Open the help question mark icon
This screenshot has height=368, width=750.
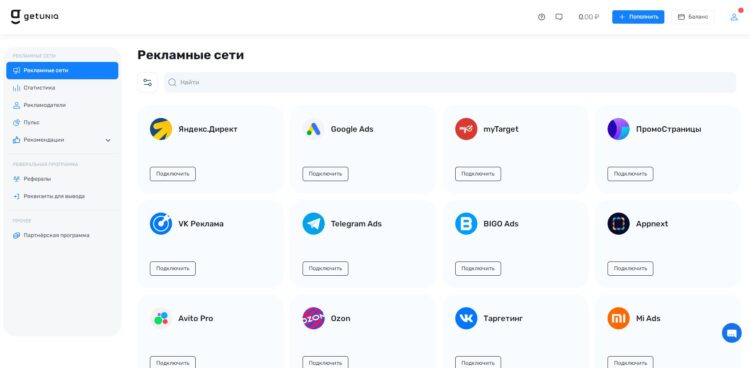(541, 17)
